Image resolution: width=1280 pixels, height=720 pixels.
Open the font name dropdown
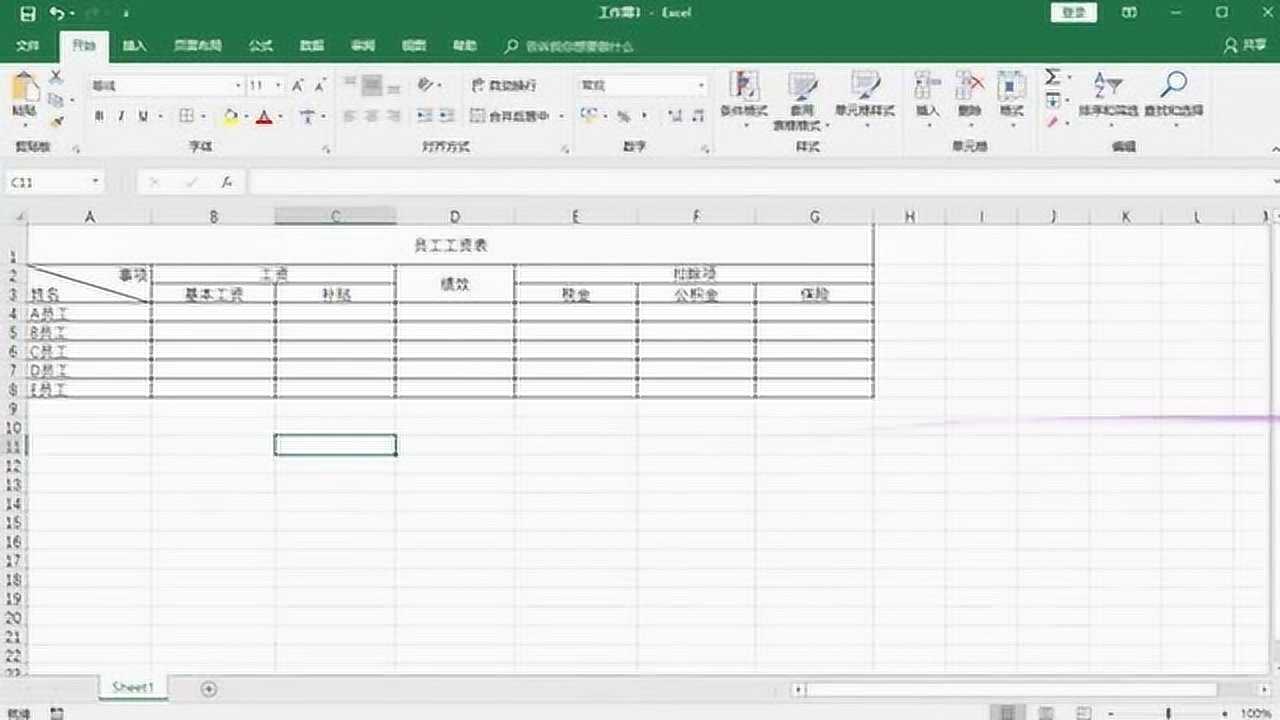[x=238, y=86]
